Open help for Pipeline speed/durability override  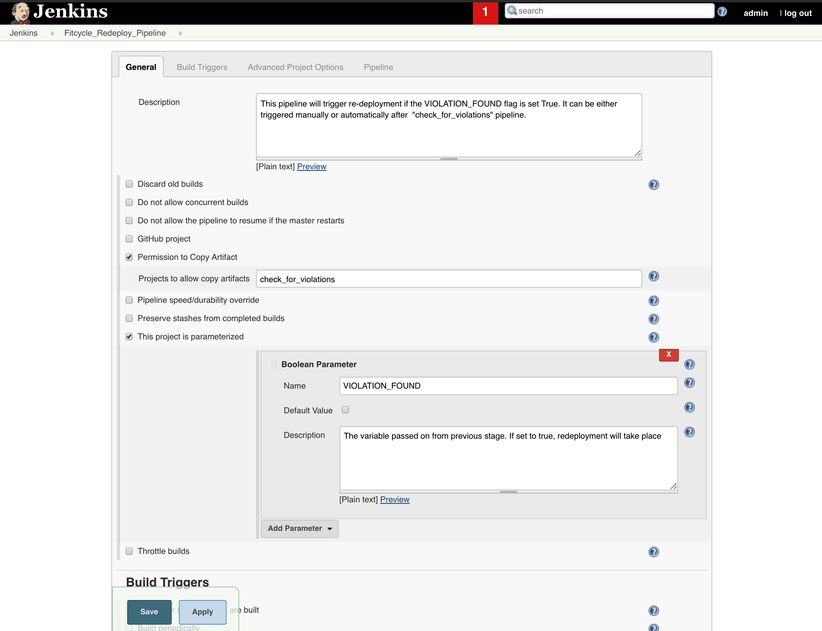point(654,301)
